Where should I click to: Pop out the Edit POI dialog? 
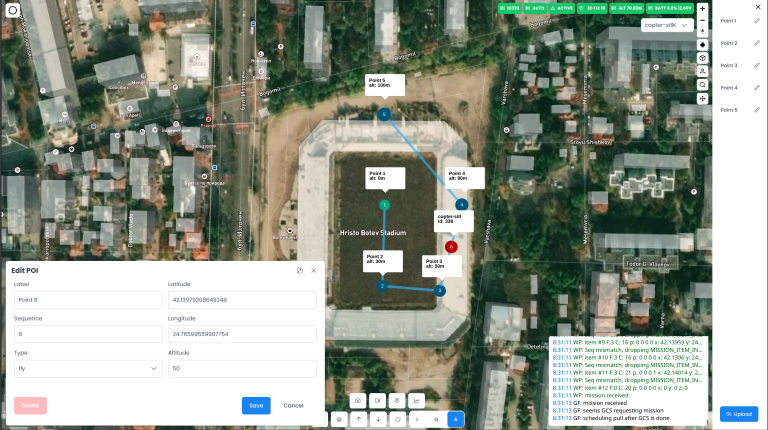[300, 270]
